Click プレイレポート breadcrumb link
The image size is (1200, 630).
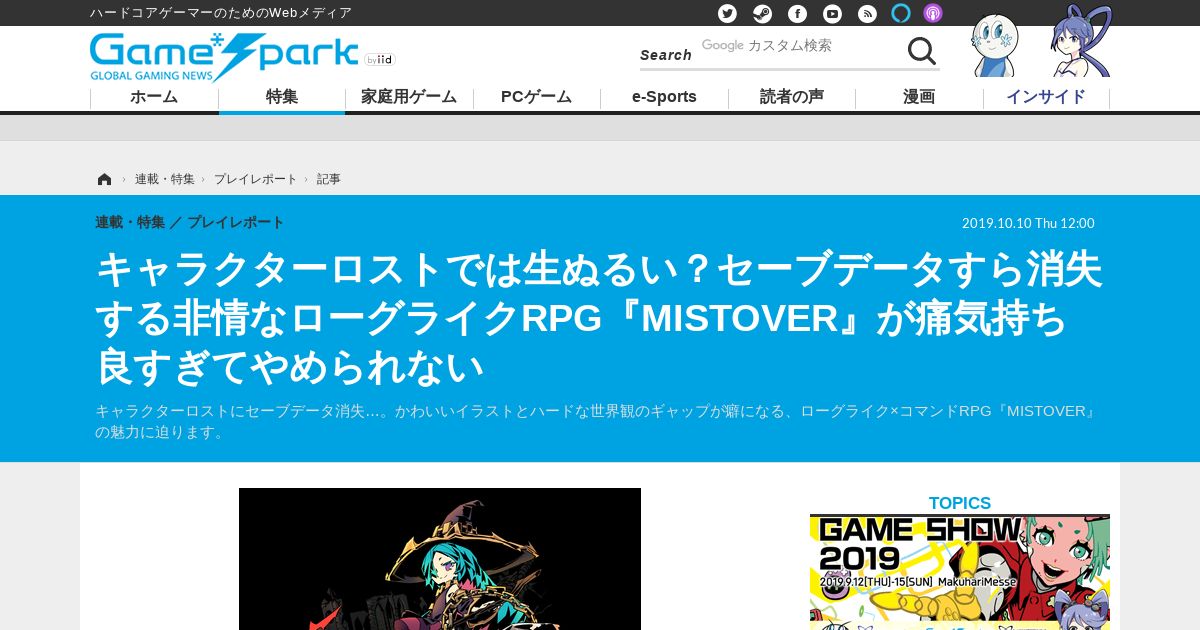[255, 179]
